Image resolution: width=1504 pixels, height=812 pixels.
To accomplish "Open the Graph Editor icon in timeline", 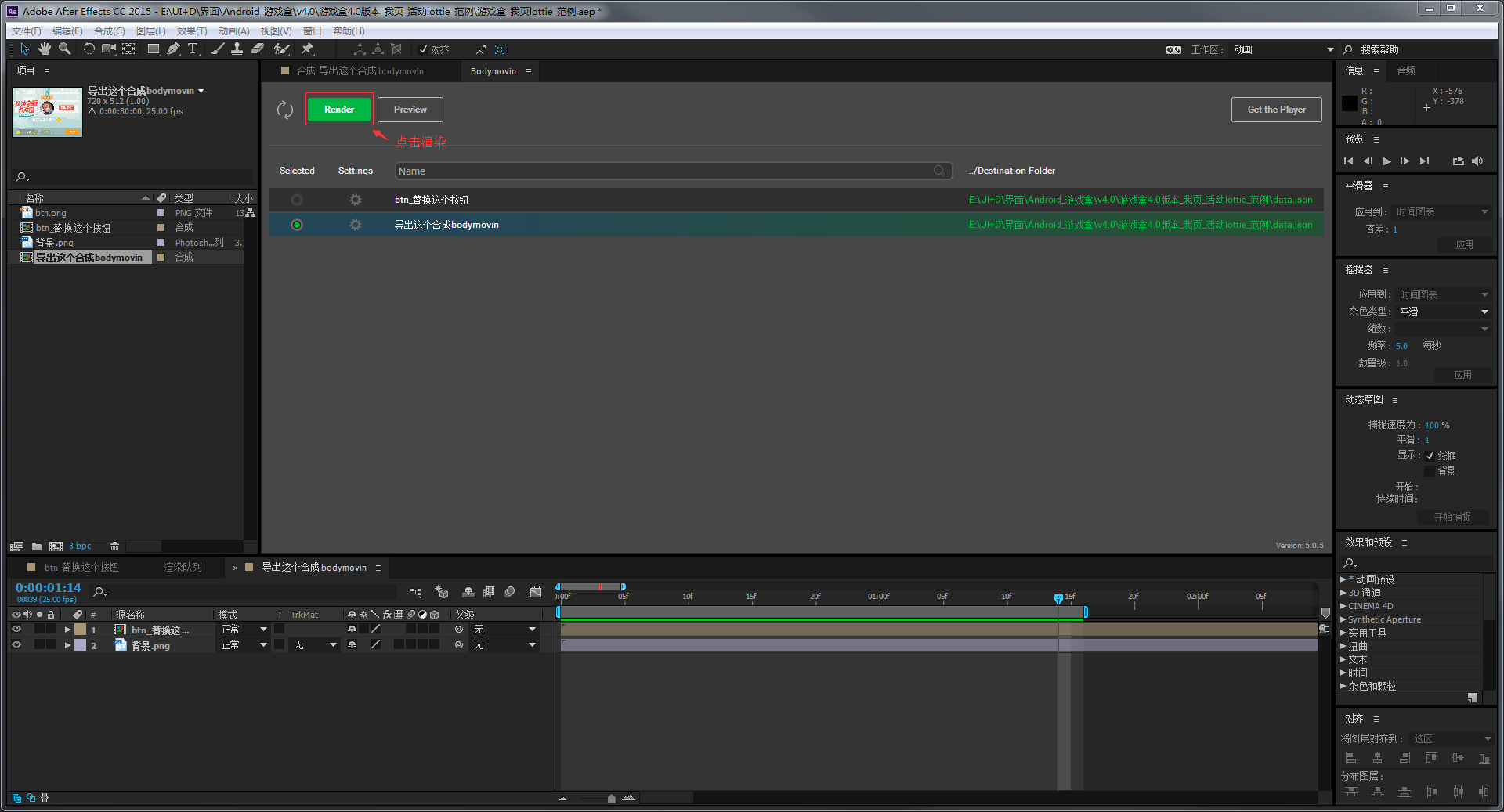I will pos(536,593).
